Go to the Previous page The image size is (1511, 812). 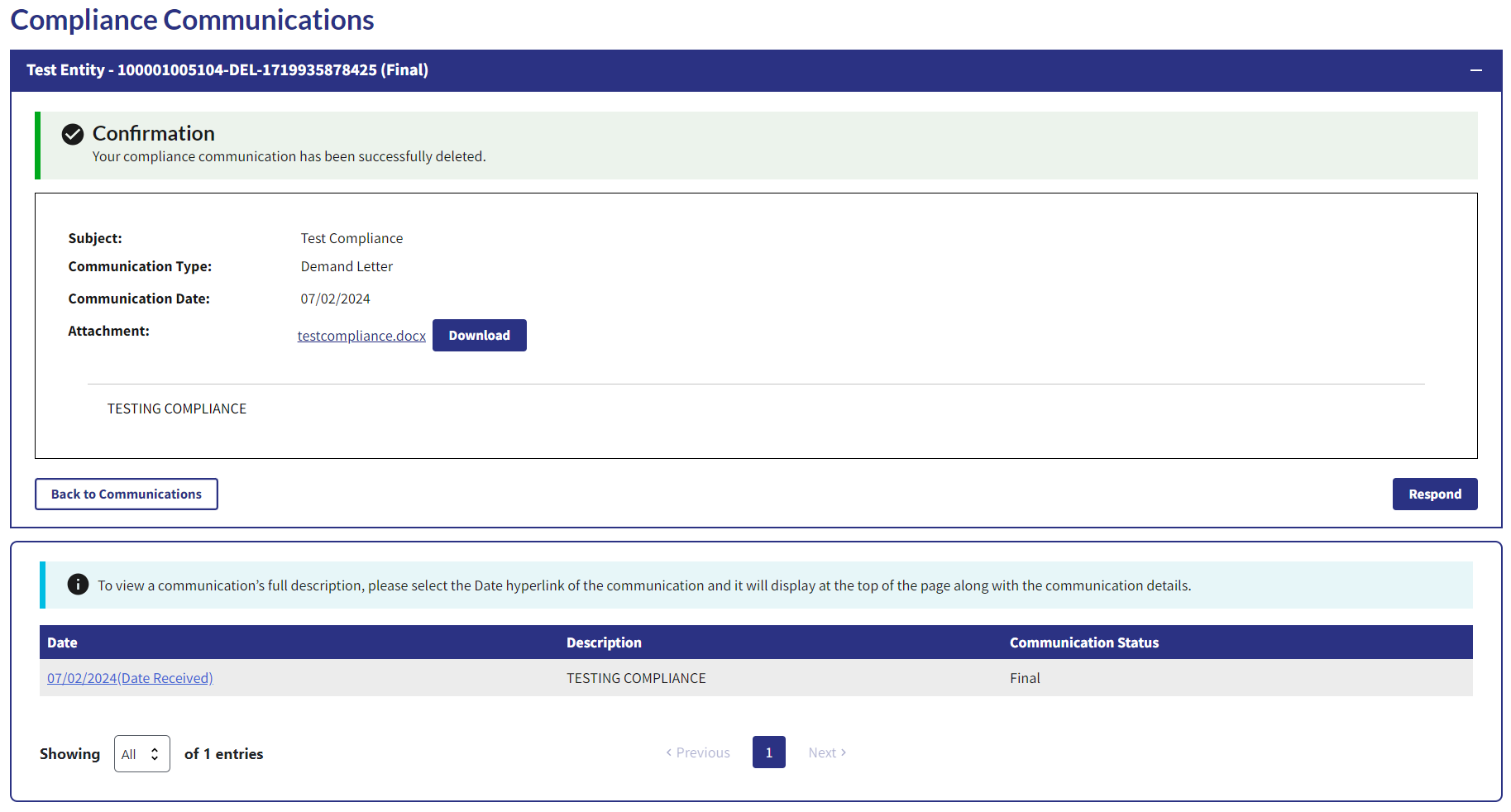[x=698, y=752]
